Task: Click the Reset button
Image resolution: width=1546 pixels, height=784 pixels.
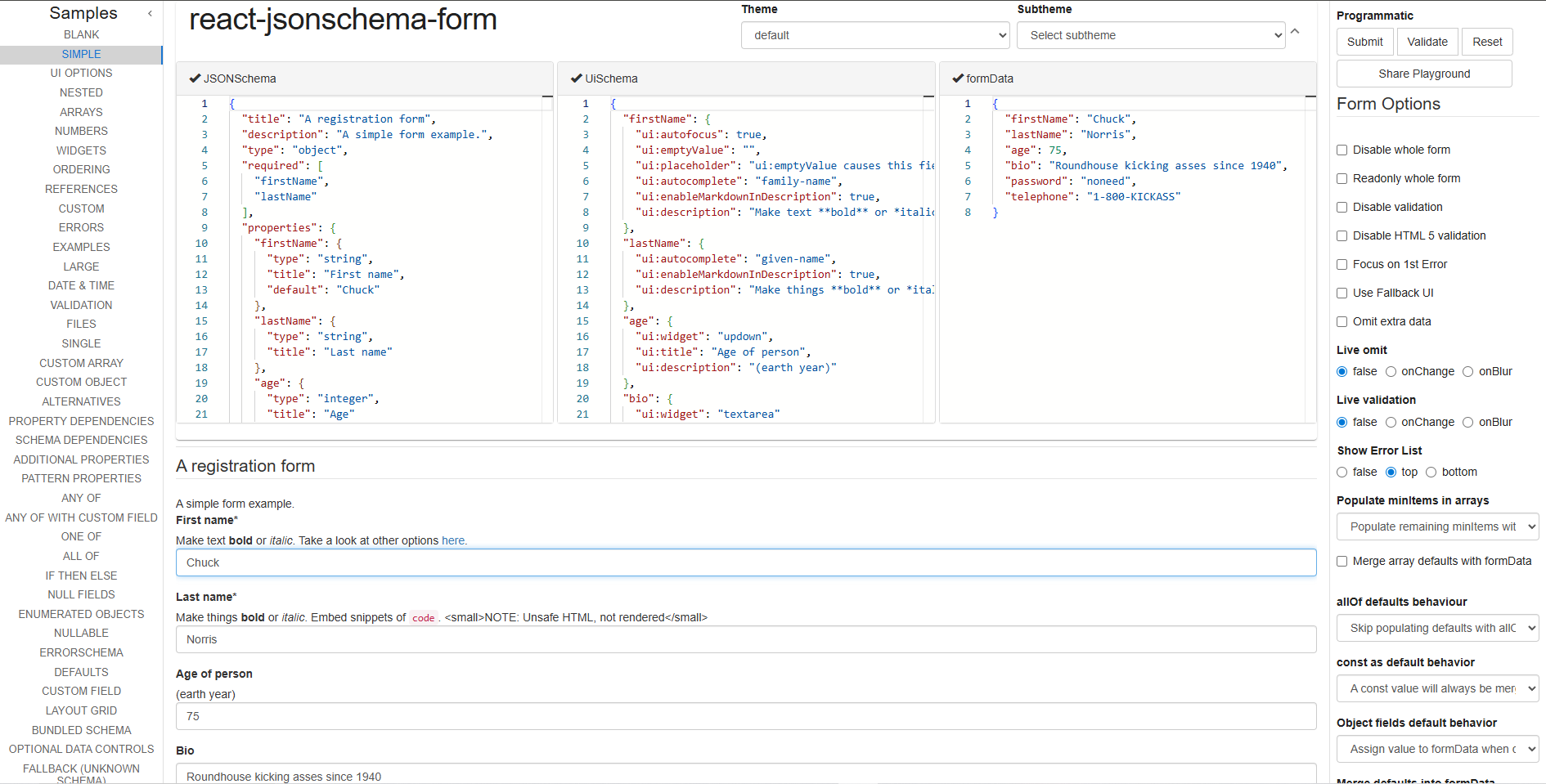Action: [1487, 42]
